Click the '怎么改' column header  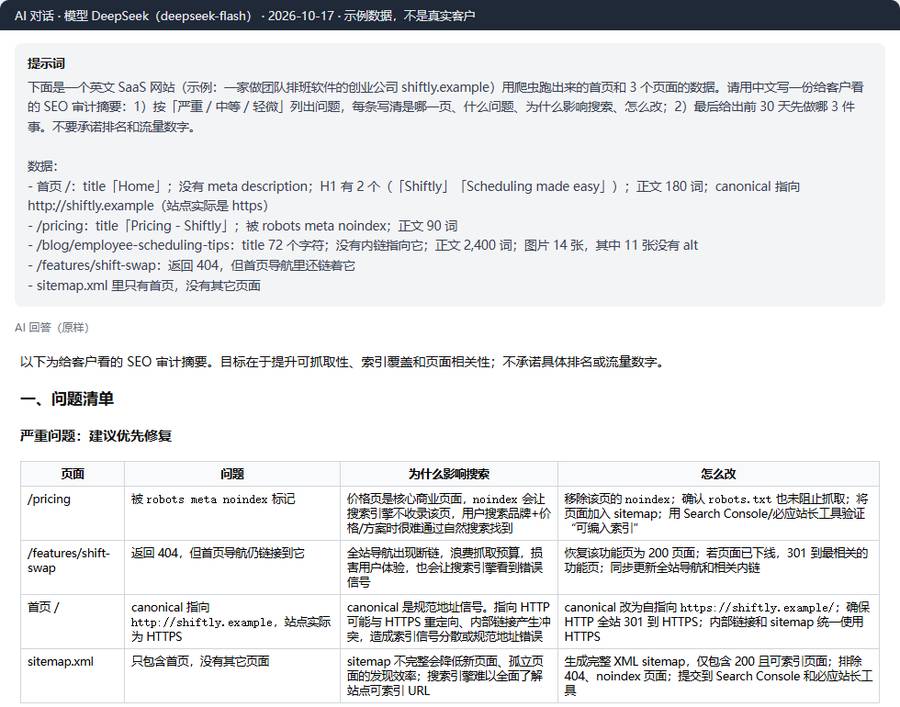pos(718,473)
